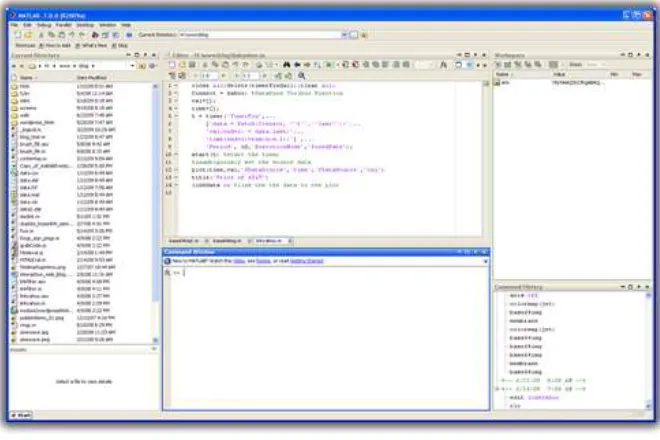This screenshot has height=440, width=660.
Task: Open the Getting Started link
Action: tap(306, 261)
